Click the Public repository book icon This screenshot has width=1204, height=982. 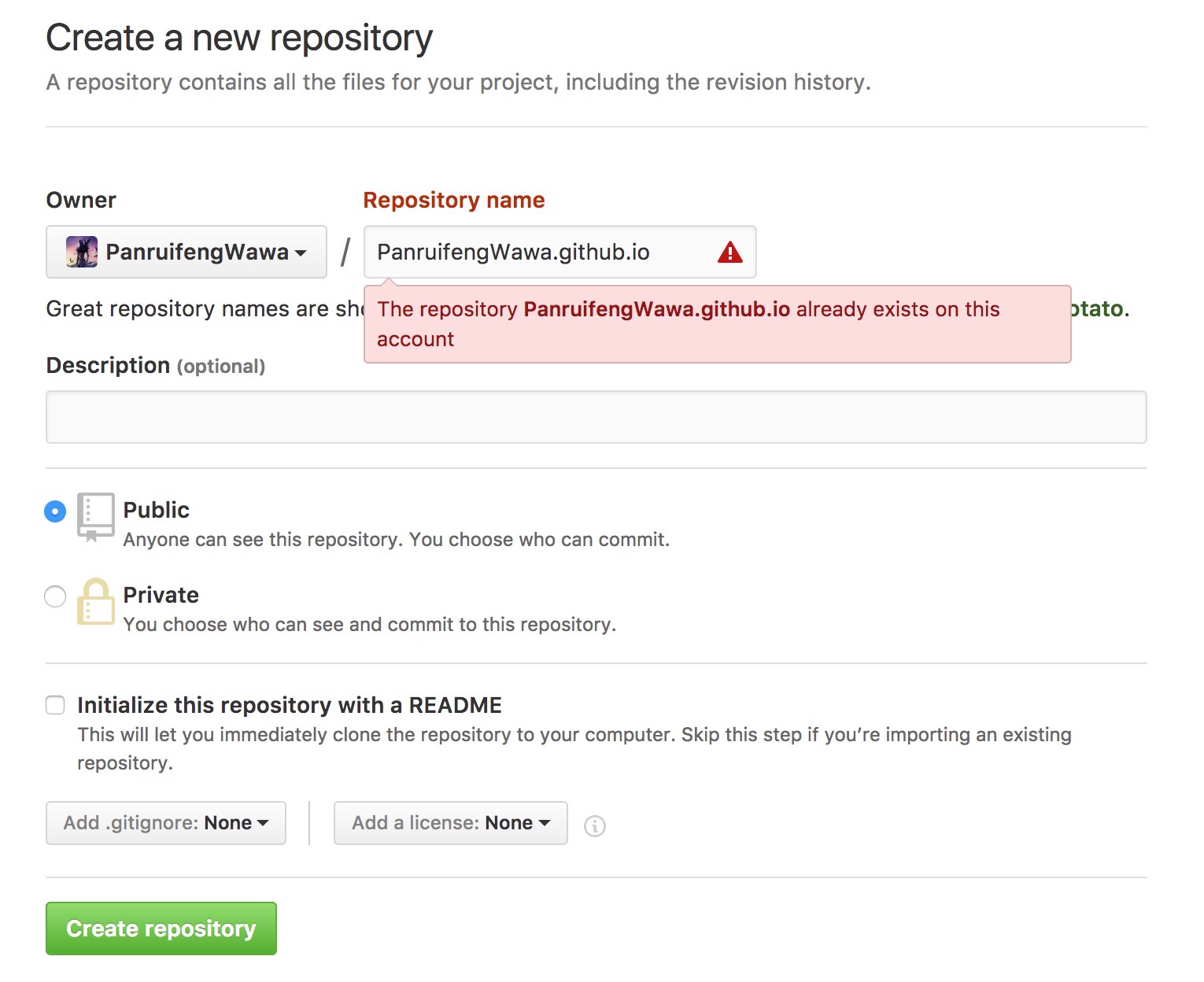pos(96,516)
